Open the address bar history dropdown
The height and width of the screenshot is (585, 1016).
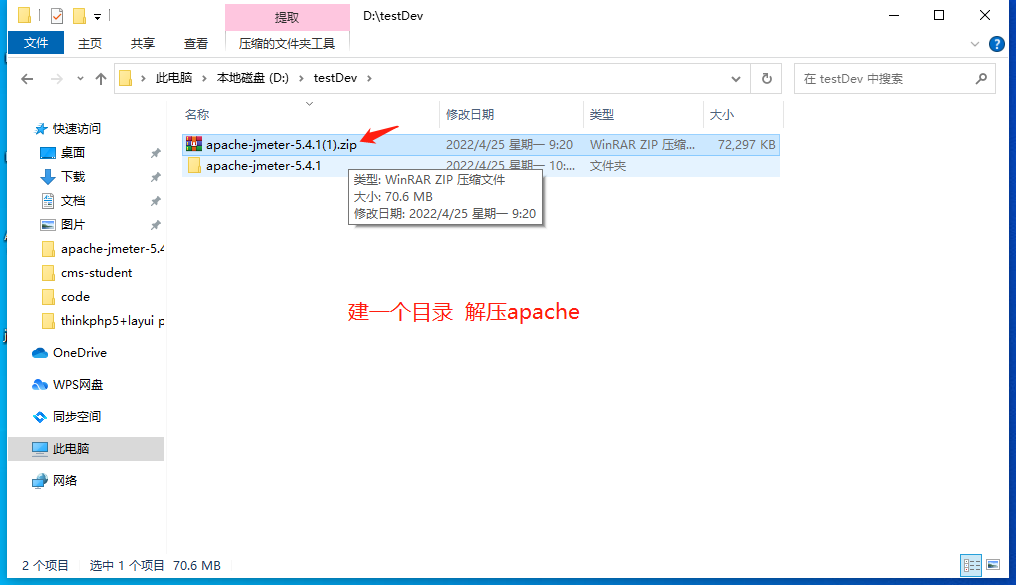click(x=735, y=79)
